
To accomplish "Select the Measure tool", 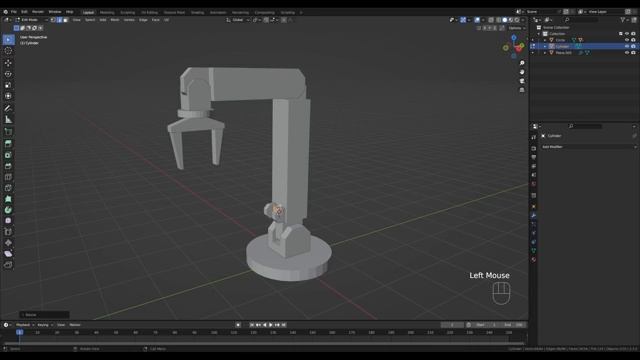I will pyautogui.click(x=8, y=119).
